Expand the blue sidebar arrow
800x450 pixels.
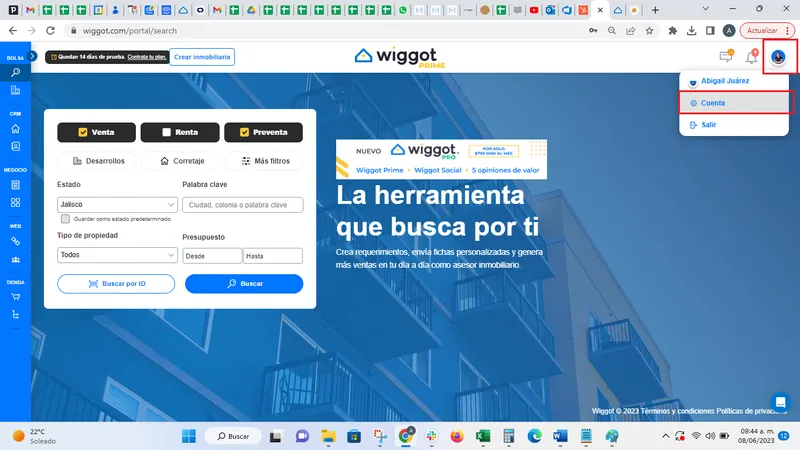(33, 56)
